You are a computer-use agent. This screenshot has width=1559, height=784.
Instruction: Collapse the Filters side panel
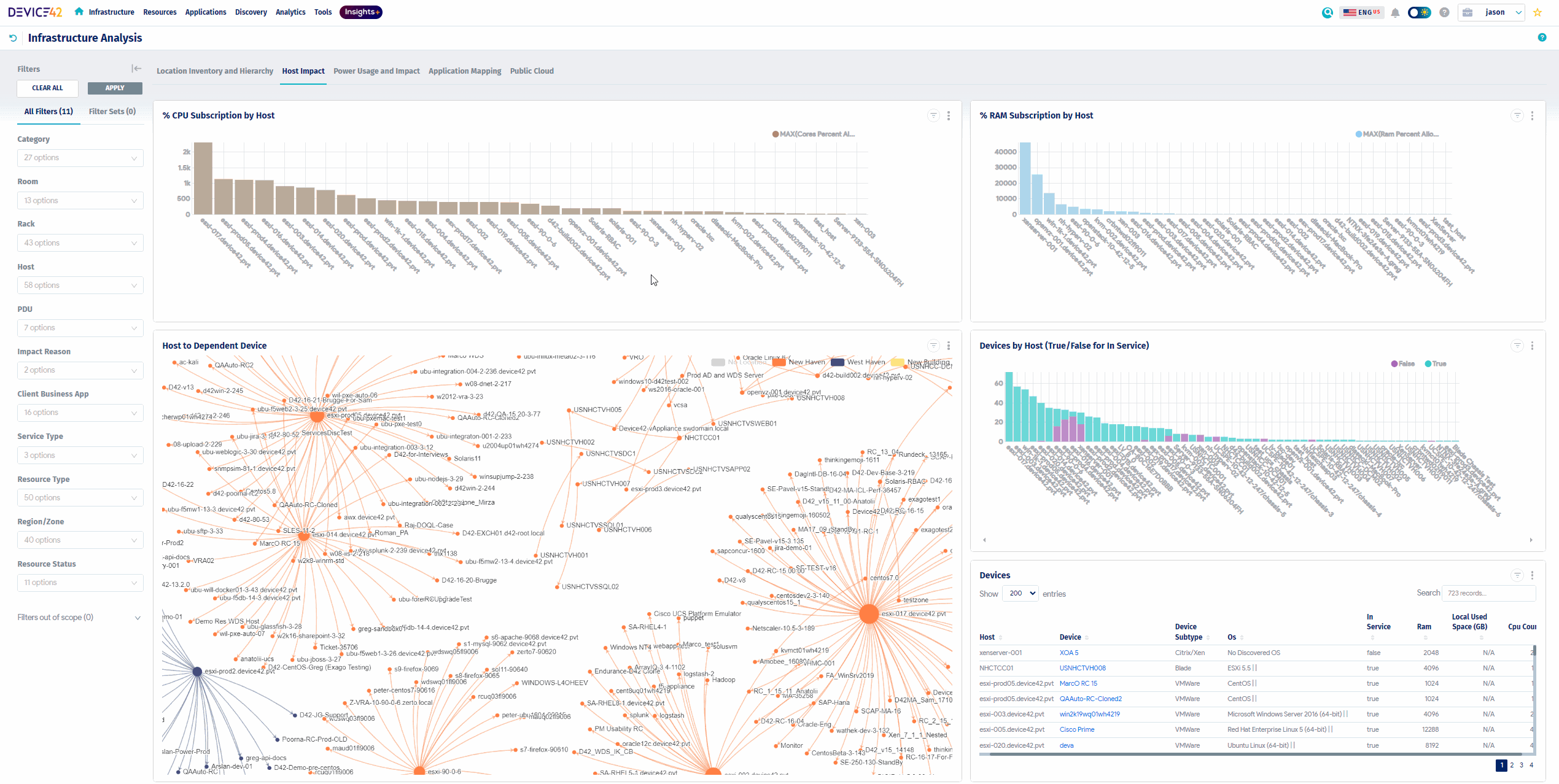click(136, 69)
